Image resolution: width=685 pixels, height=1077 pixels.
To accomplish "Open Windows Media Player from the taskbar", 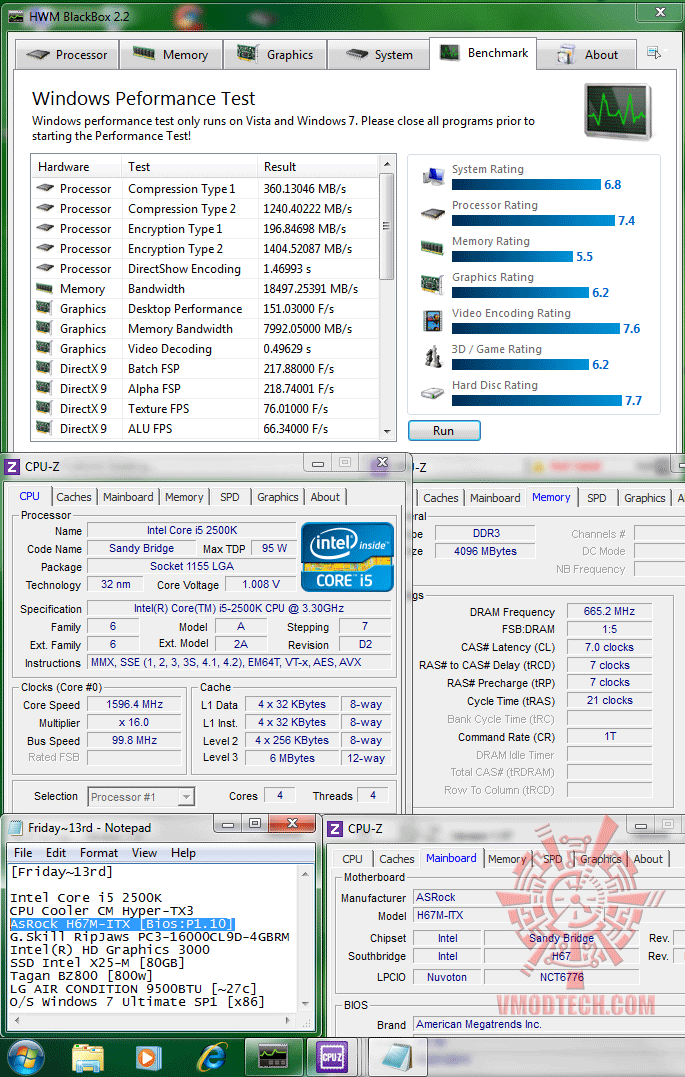I will point(148,1057).
